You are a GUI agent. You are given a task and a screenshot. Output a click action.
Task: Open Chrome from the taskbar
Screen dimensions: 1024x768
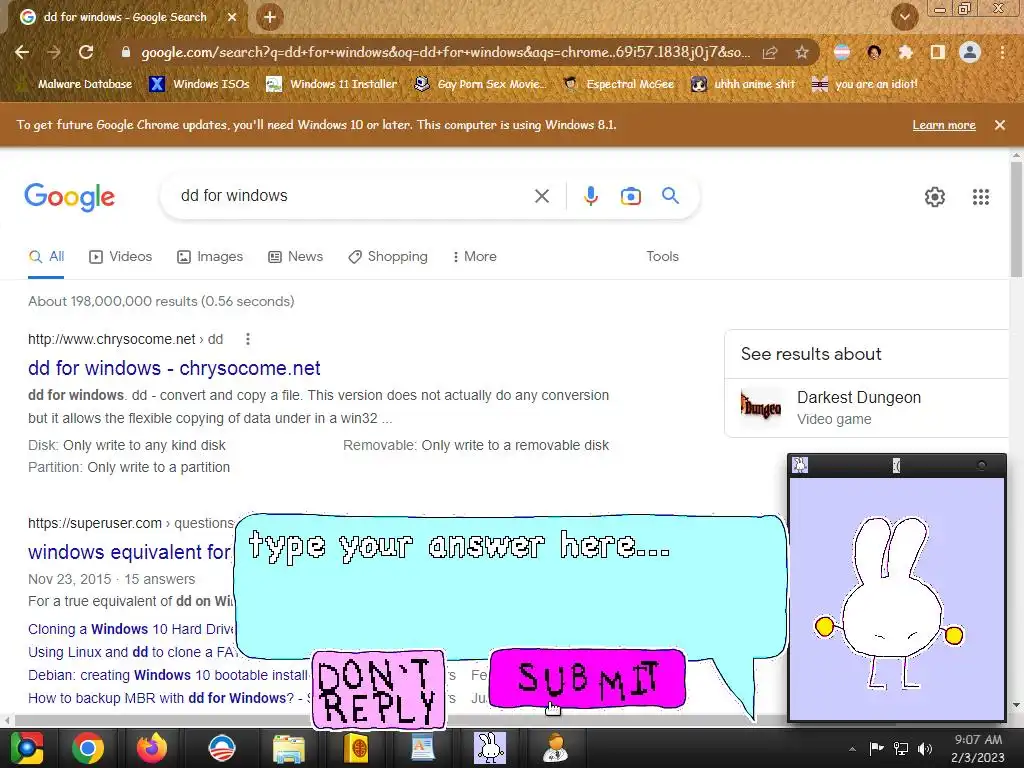tap(88, 748)
